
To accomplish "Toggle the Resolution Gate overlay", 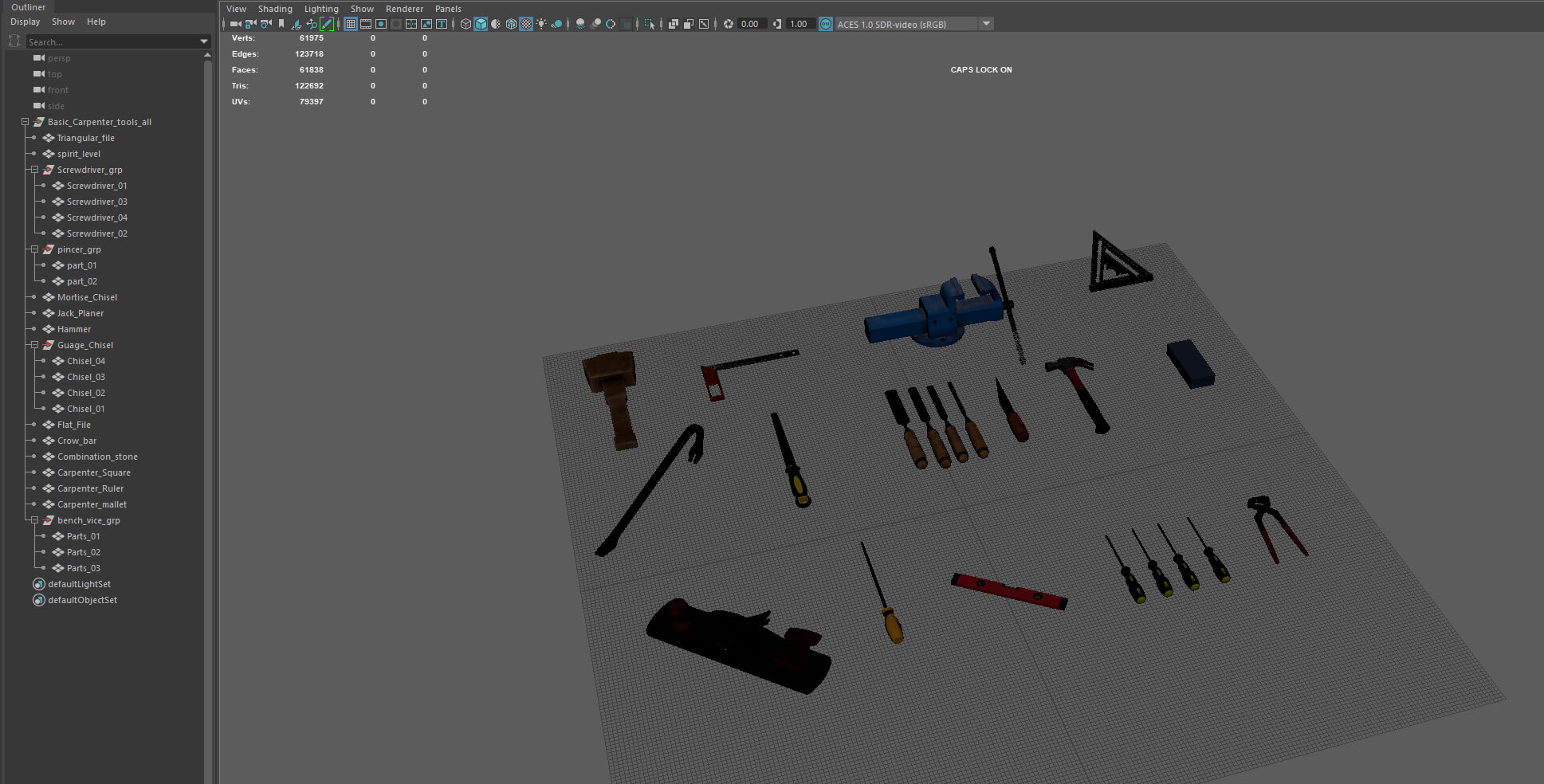I will [381, 24].
